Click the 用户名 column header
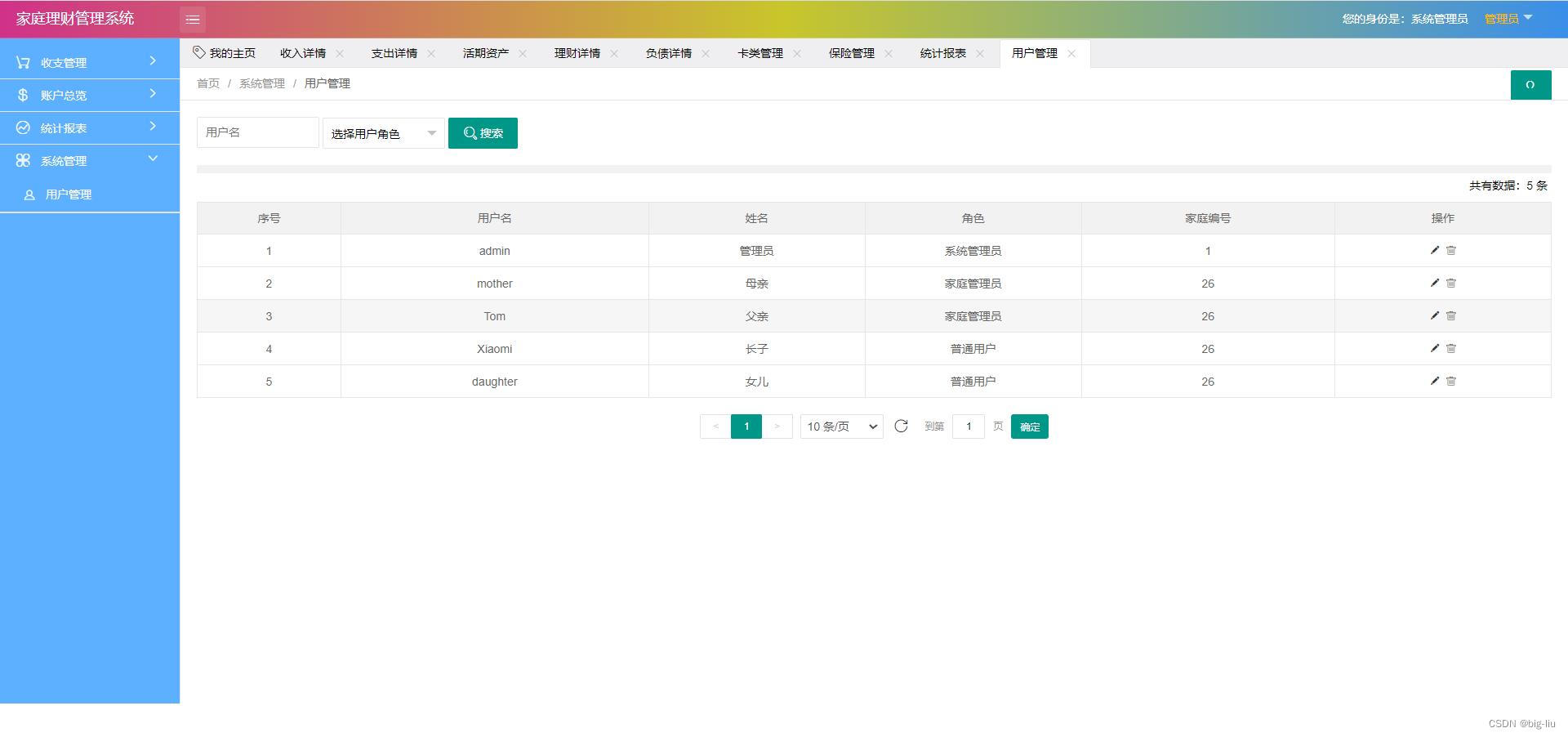 click(495, 218)
